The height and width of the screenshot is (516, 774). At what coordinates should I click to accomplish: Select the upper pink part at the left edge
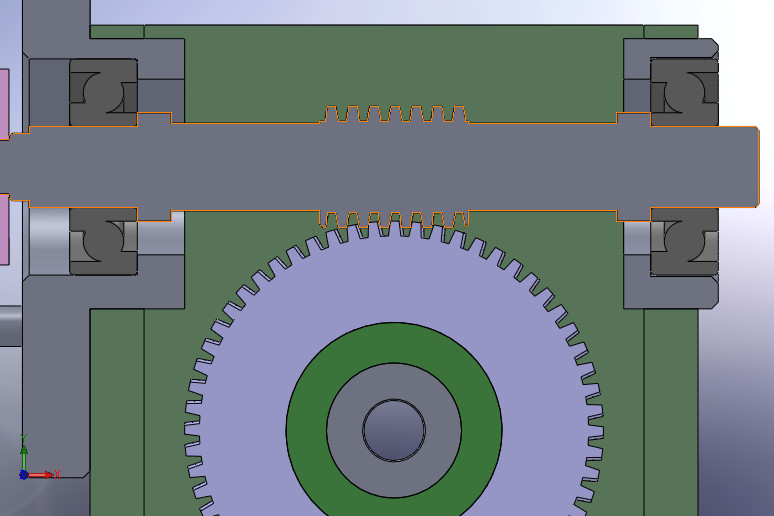click(x=4, y=100)
